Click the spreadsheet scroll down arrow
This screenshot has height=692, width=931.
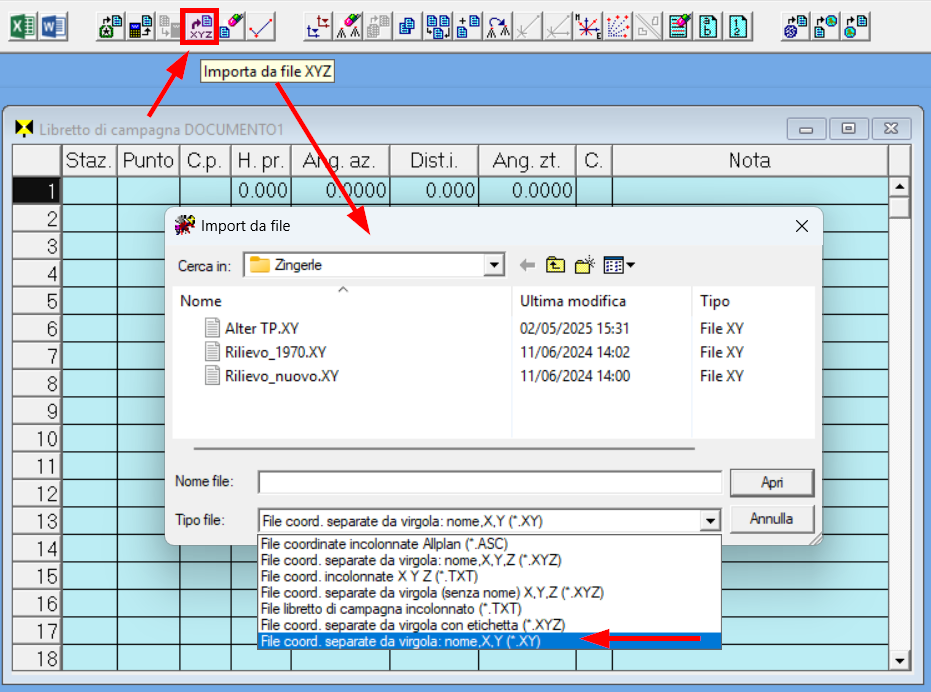coord(900,661)
